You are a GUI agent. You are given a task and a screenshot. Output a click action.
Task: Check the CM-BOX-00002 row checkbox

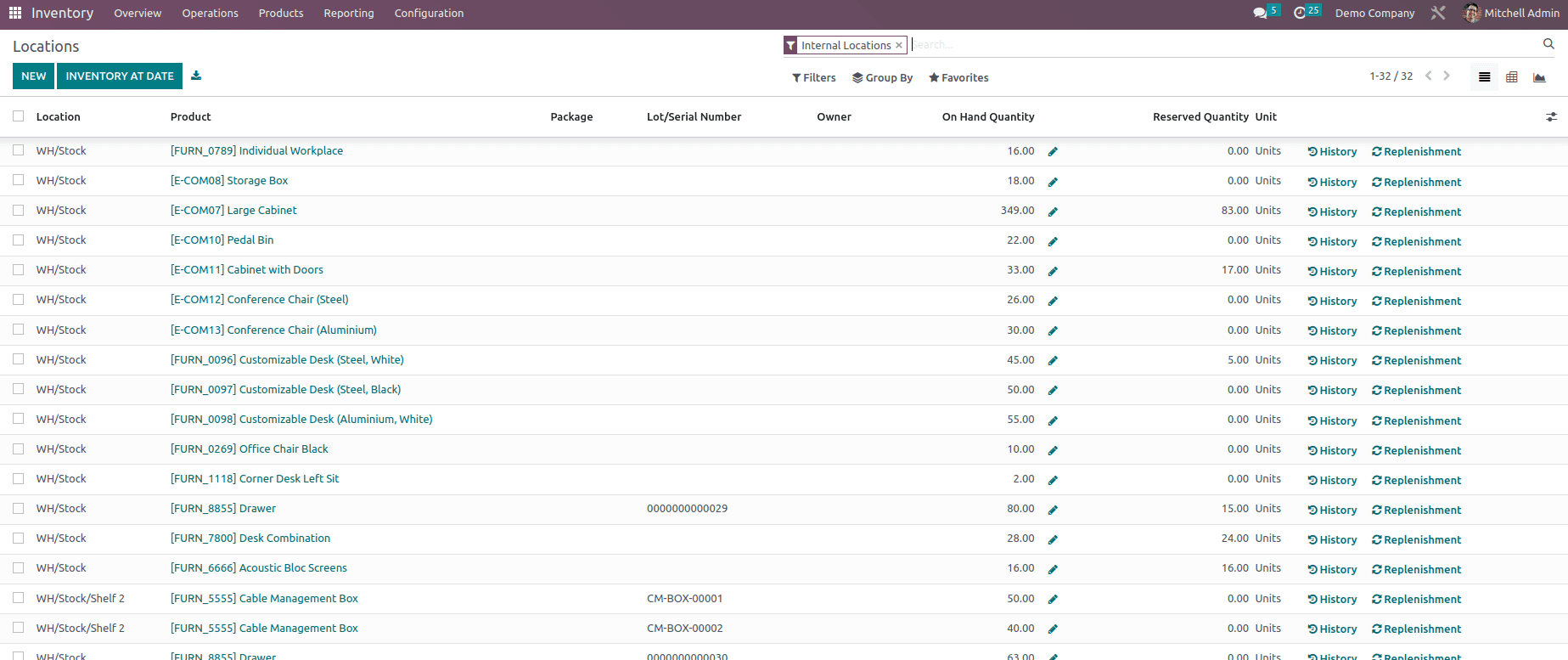click(x=18, y=628)
